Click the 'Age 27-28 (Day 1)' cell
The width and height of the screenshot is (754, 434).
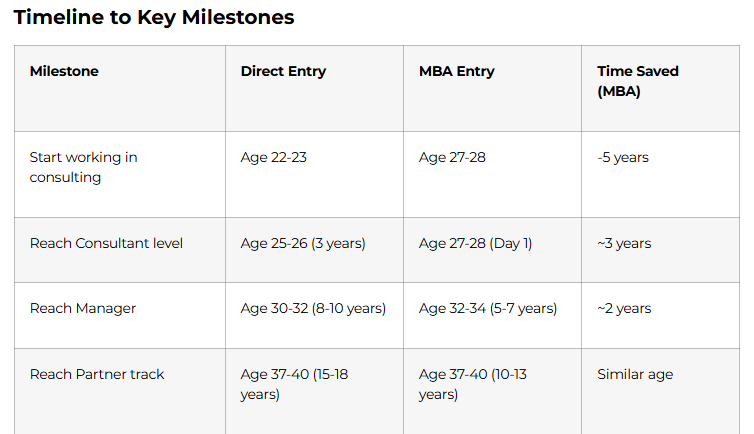pos(476,243)
